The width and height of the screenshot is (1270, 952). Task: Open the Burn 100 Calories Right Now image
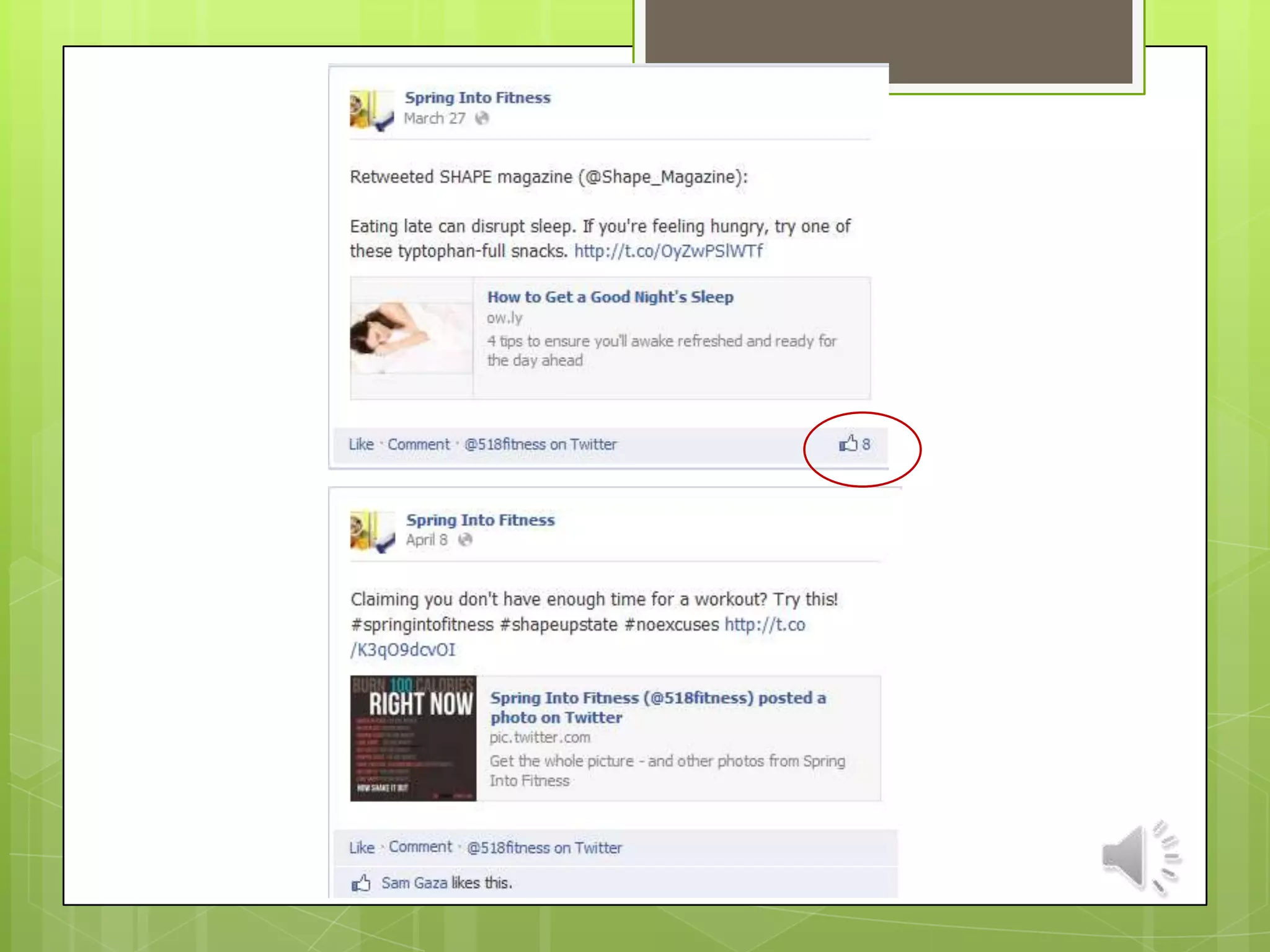413,738
